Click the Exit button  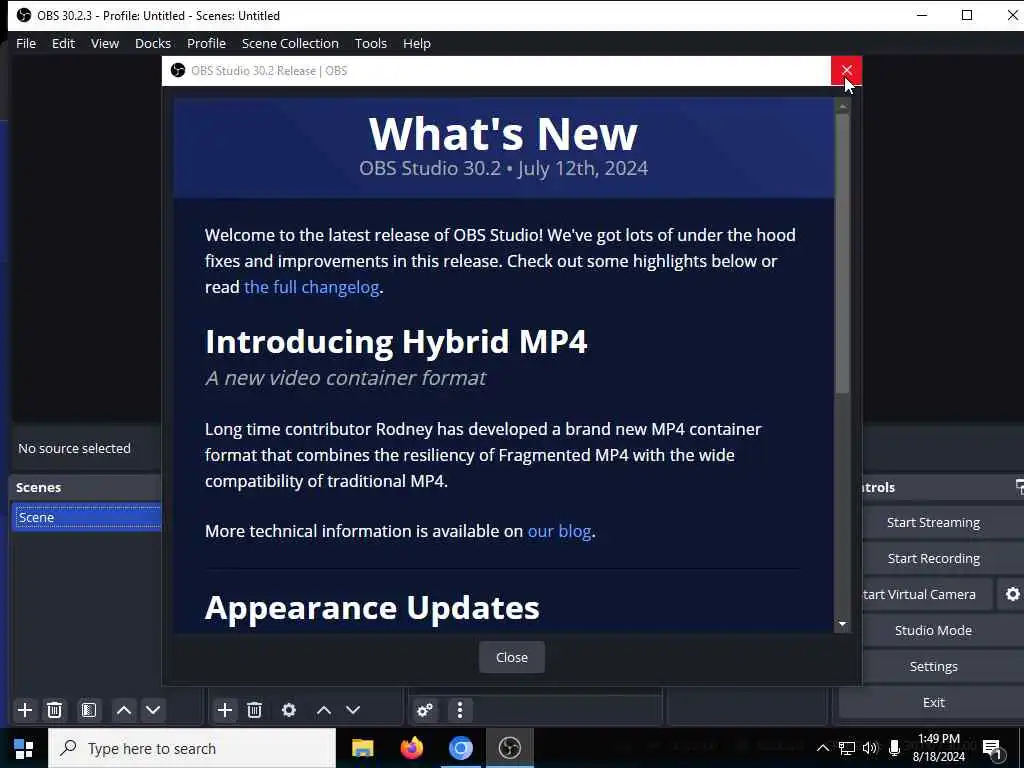[x=933, y=702]
